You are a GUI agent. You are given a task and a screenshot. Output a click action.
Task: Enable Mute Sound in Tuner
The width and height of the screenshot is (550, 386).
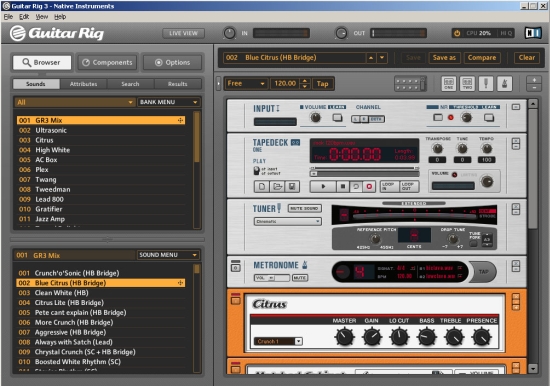304,208
